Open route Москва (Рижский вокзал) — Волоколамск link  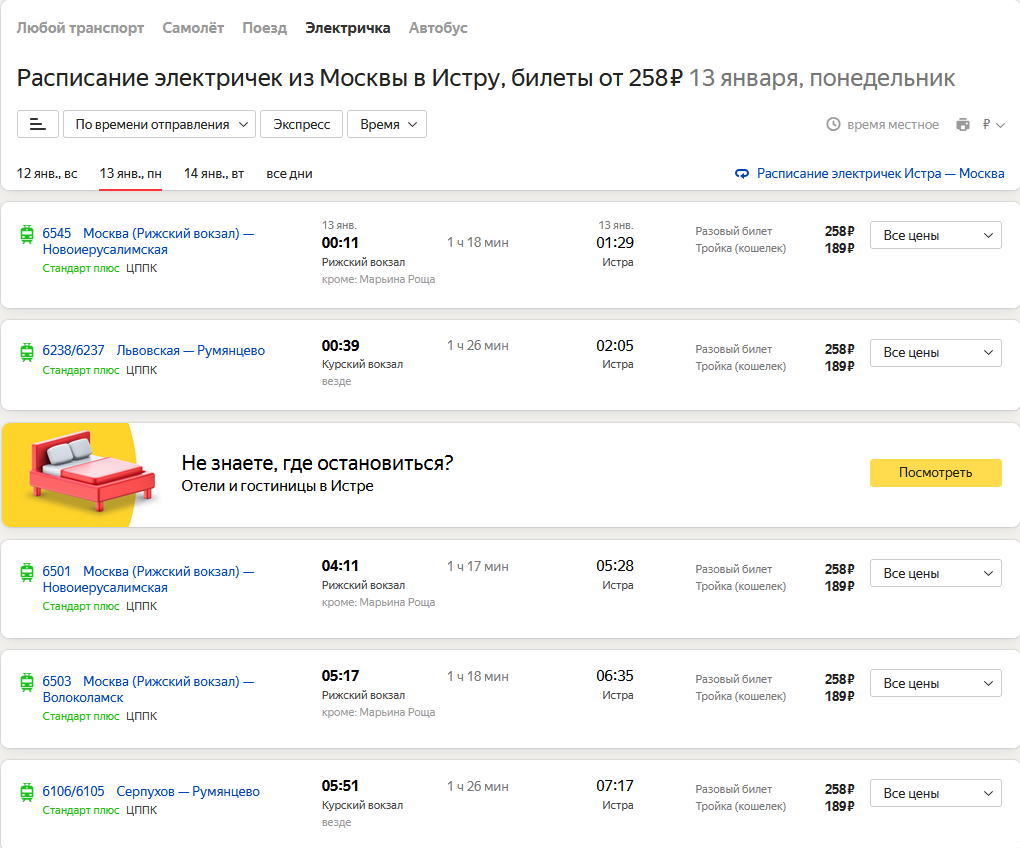pos(148,689)
